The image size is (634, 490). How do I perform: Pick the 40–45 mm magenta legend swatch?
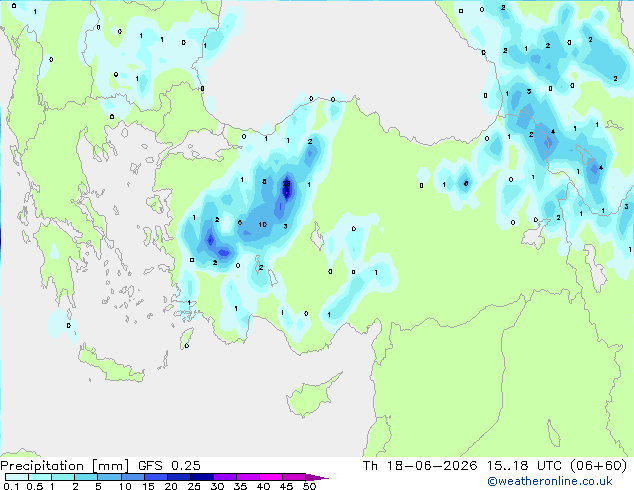coord(271,477)
